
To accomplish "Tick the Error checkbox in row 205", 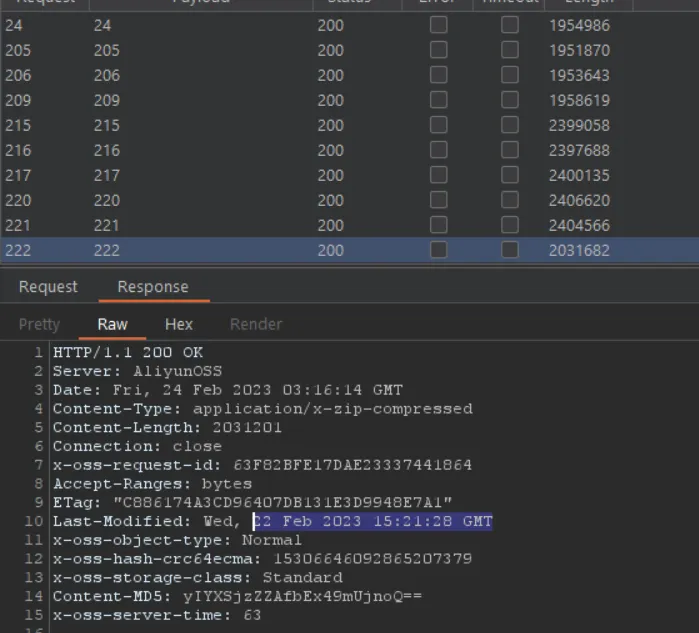I will [x=439, y=50].
